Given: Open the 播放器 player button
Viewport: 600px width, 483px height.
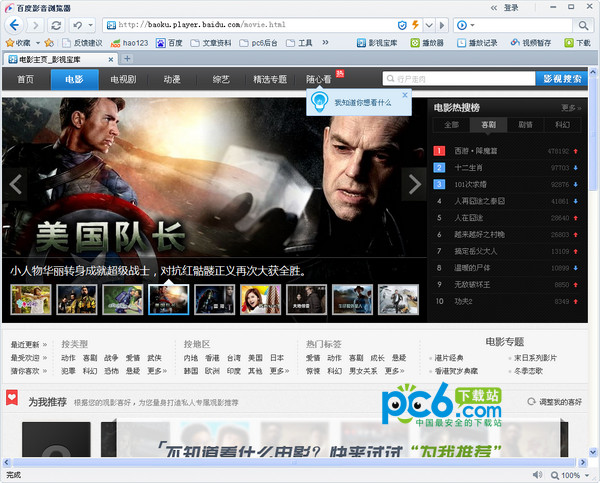Looking at the screenshot, I should (x=427, y=43).
